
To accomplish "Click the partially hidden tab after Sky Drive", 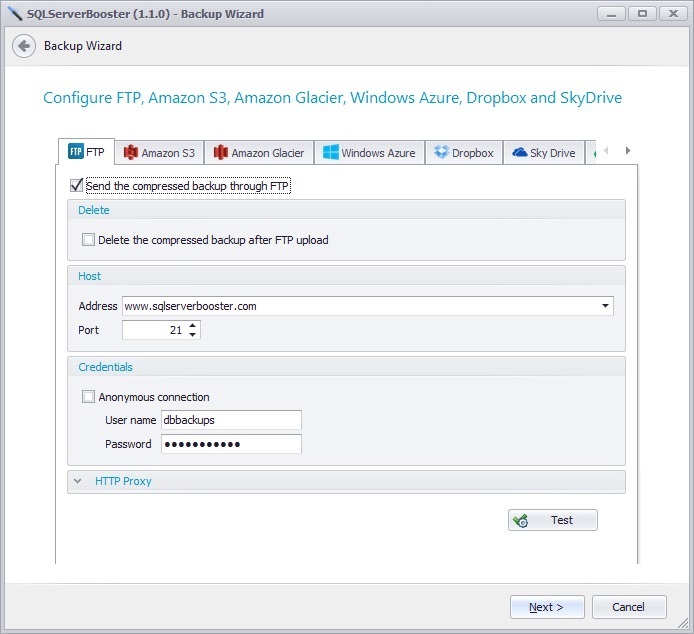I will coord(590,153).
